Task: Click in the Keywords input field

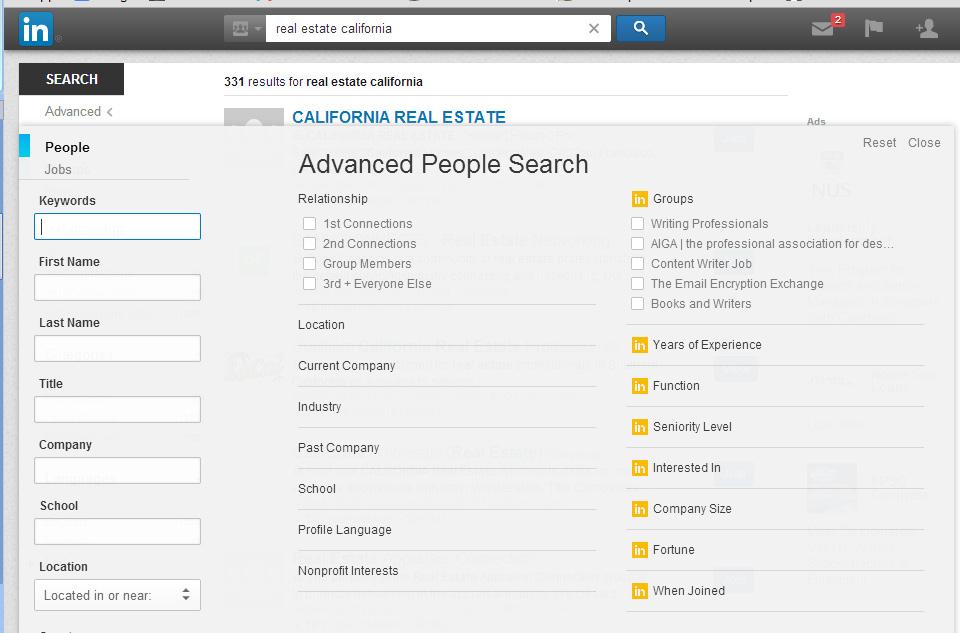Action: 118,227
